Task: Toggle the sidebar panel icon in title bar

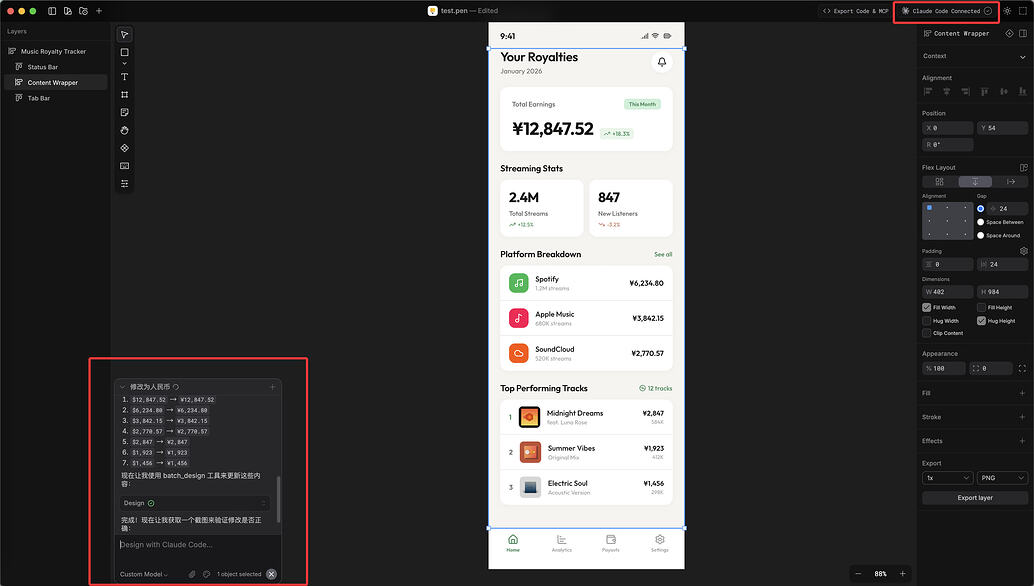Action: 52,11
